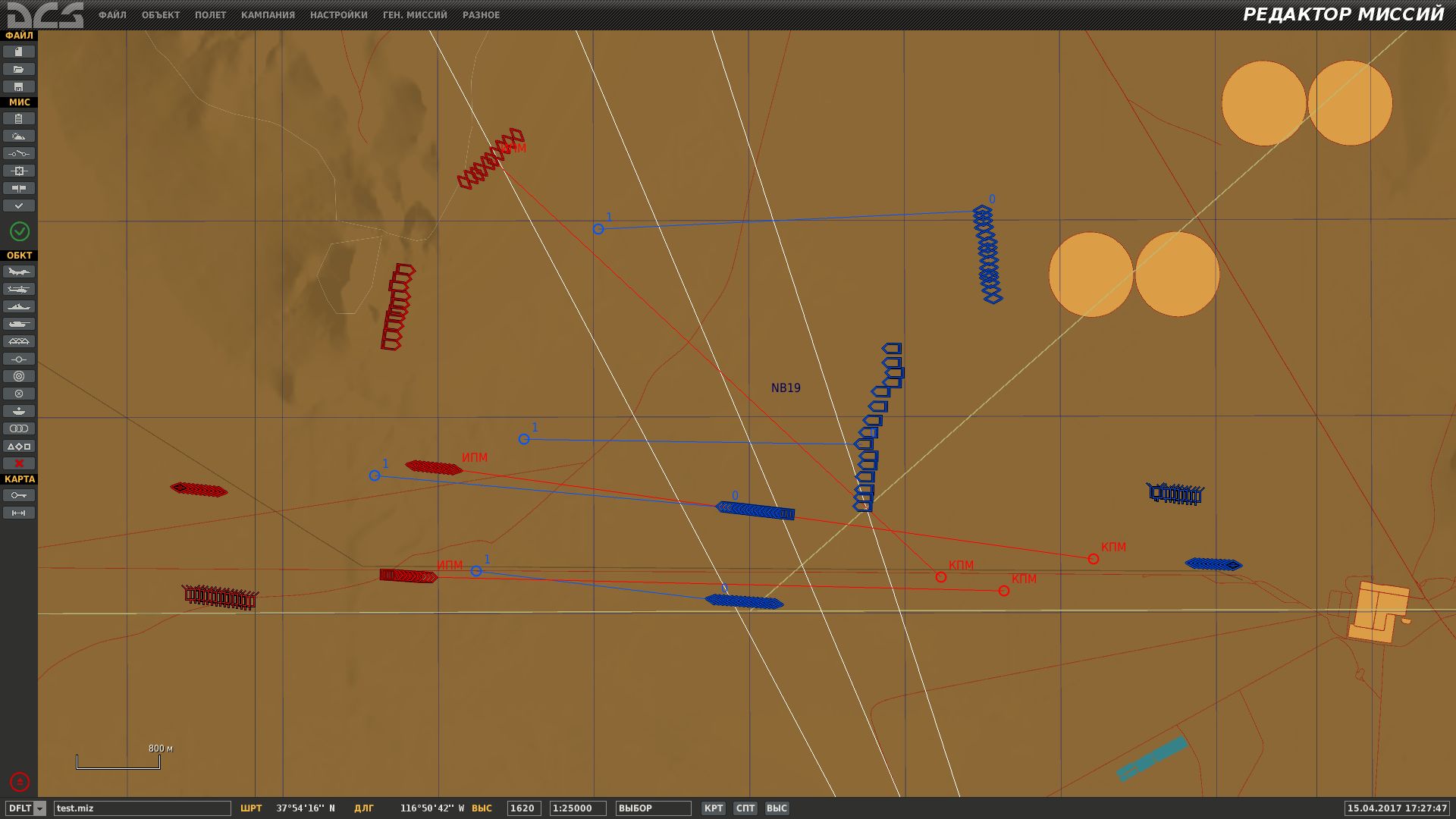
Task: Select the bridge-shaped static object tool
Action: click(x=19, y=341)
